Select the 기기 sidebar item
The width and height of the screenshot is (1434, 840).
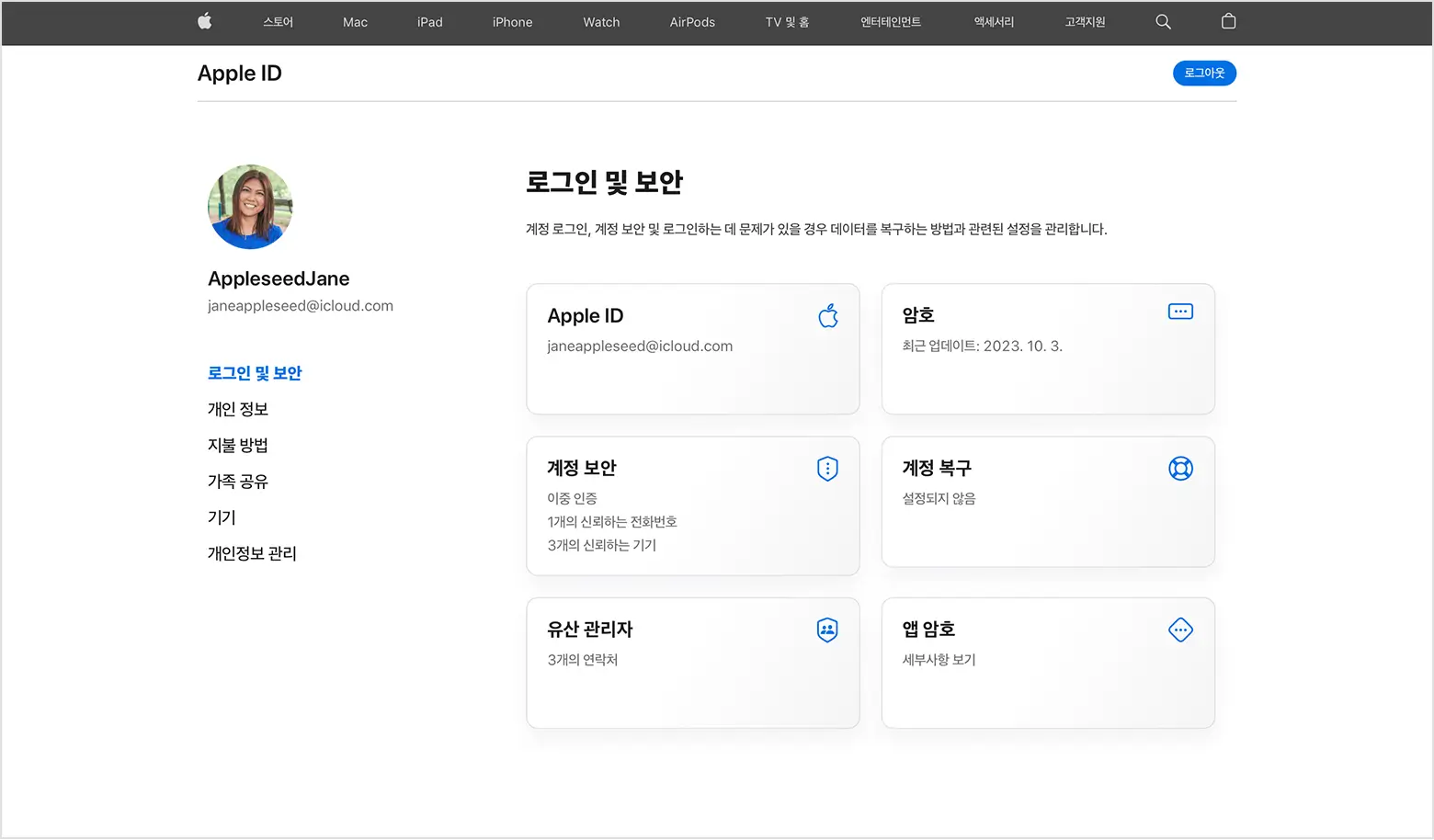pyautogui.click(x=221, y=516)
